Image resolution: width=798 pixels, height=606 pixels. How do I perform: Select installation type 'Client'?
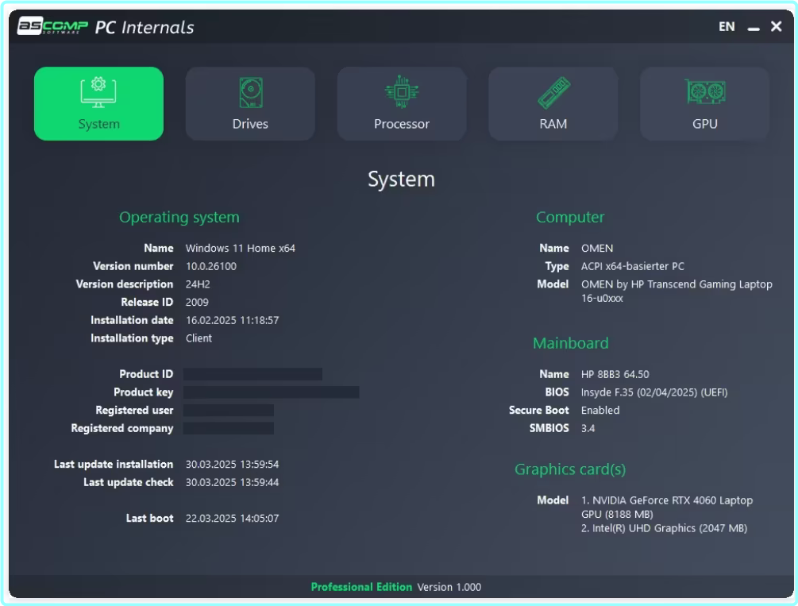(x=198, y=338)
